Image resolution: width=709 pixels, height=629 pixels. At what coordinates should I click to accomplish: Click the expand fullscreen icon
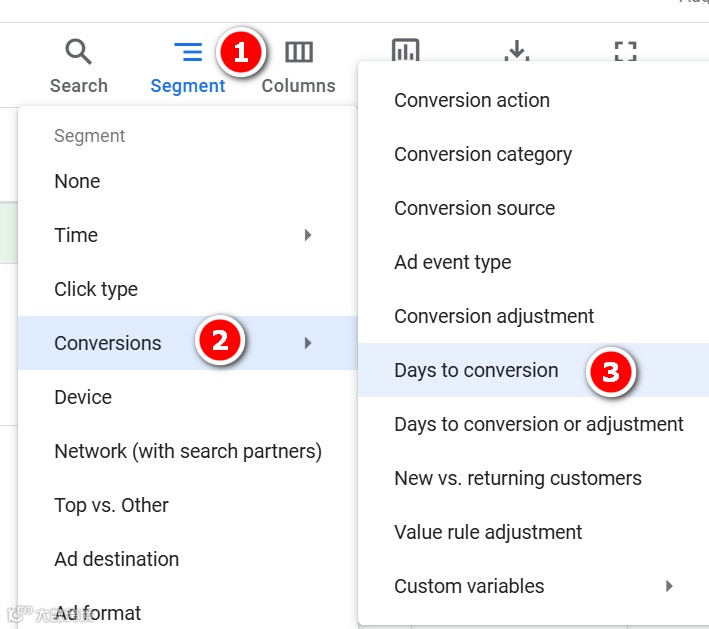click(x=626, y=51)
